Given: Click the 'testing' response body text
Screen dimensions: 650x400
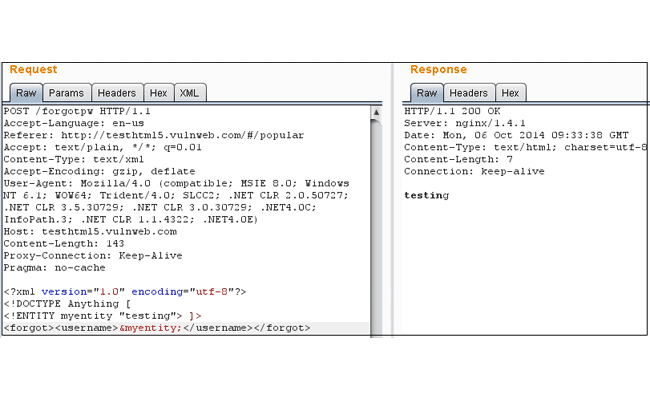Looking at the screenshot, I should [427, 195].
